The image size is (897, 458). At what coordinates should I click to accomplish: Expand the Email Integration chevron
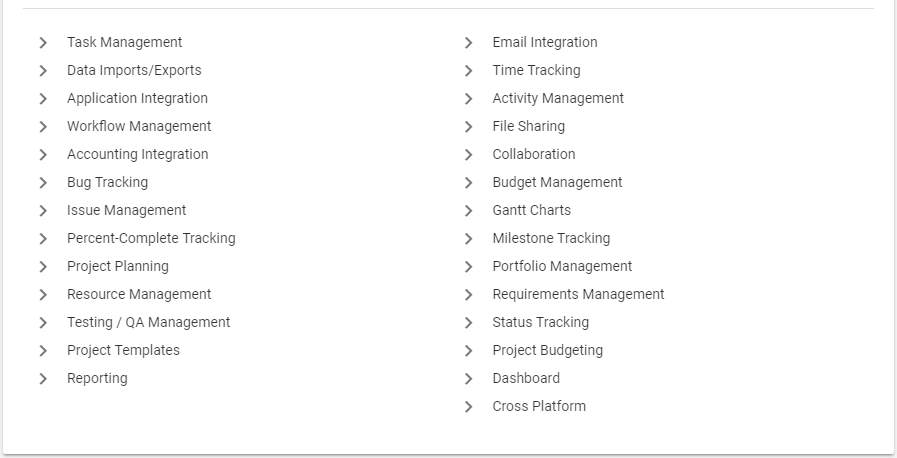click(469, 43)
